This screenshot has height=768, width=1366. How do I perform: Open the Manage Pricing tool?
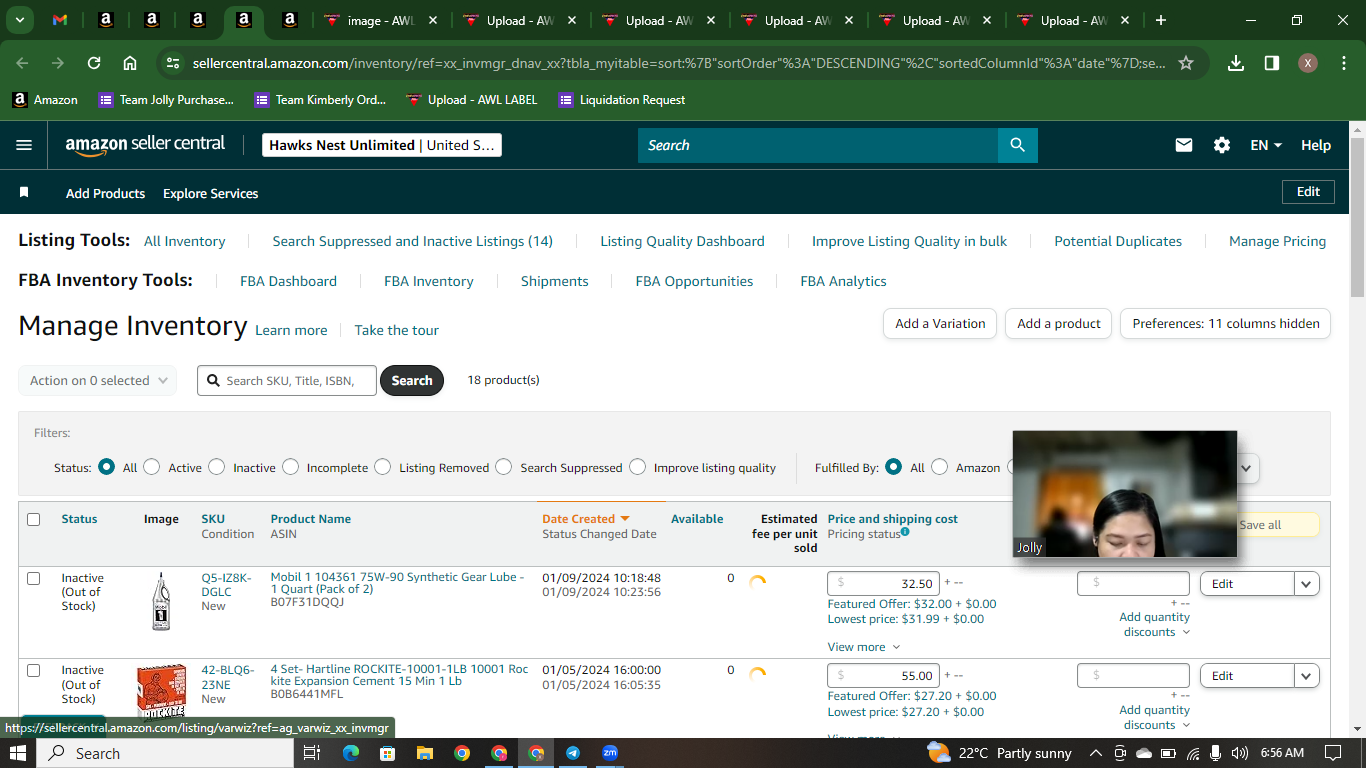(1278, 241)
